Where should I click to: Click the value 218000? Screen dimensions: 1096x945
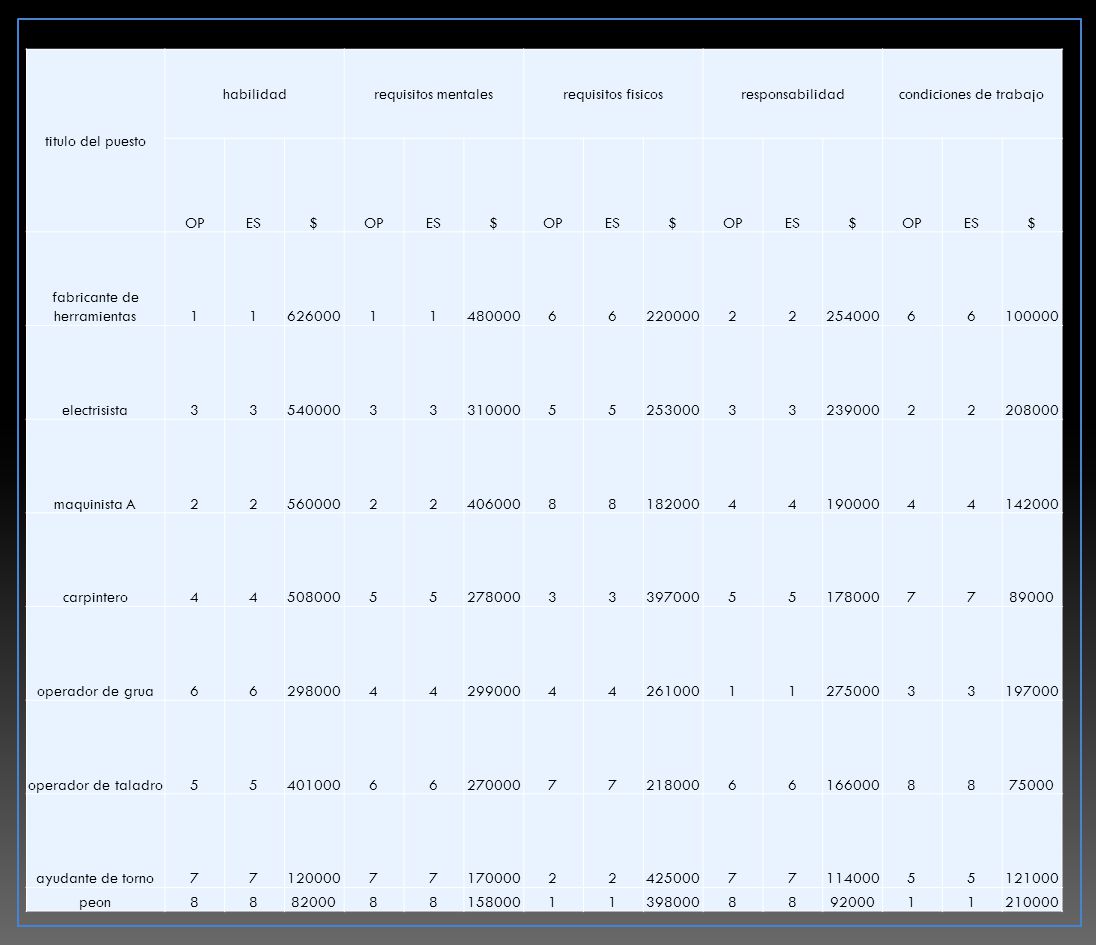coord(672,785)
